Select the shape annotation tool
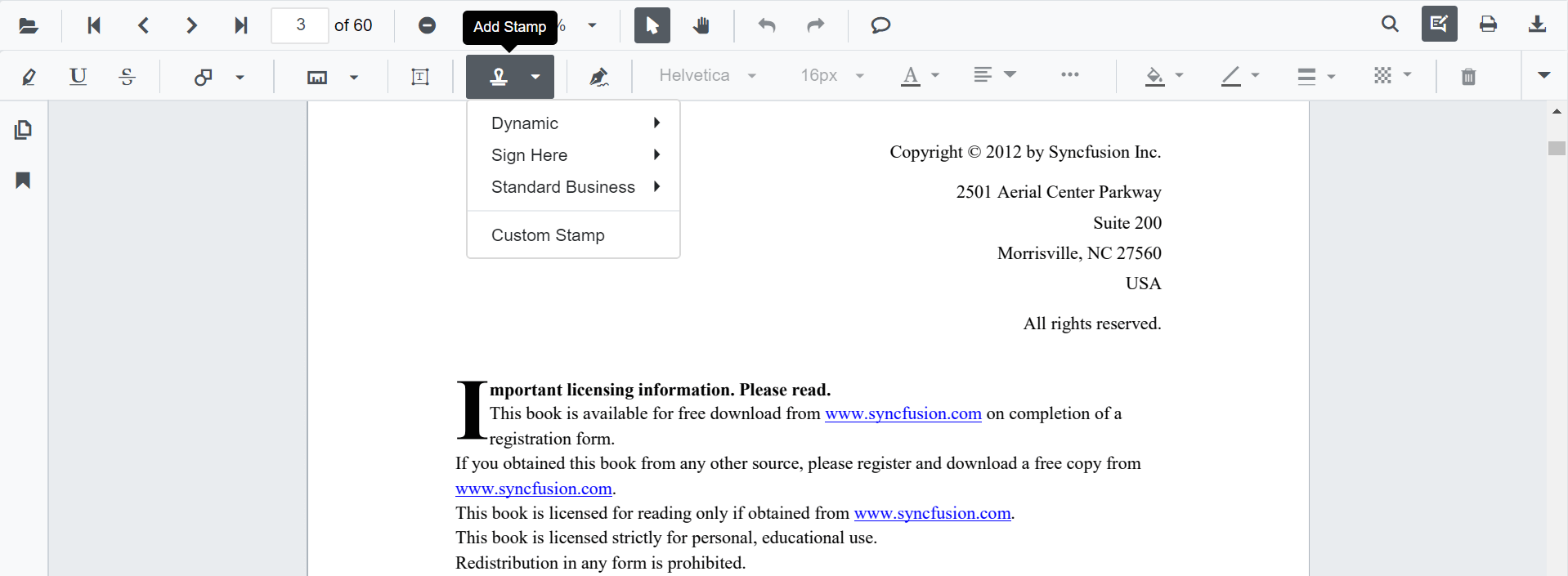This screenshot has height=576, width=1568. tap(203, 77)
